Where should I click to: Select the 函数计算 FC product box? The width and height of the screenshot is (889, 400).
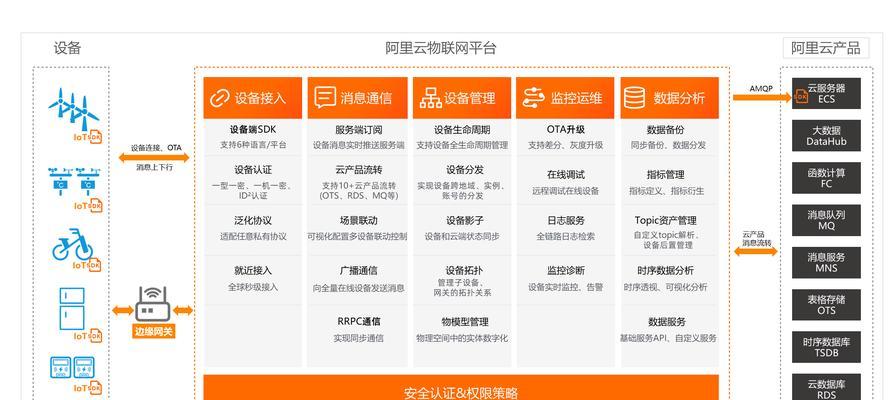point(826,178)
